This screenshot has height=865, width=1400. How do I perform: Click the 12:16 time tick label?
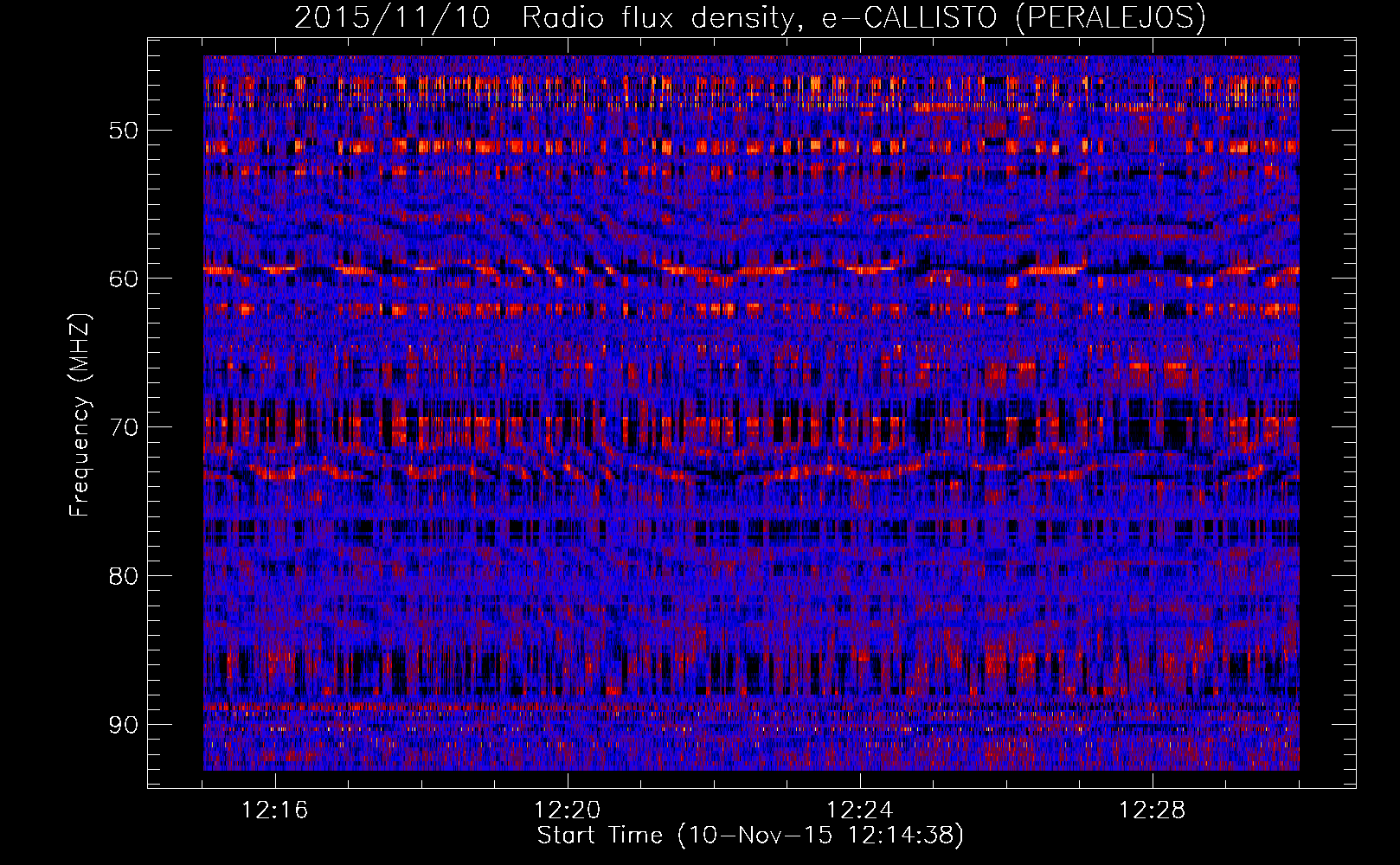click(275, 811)
